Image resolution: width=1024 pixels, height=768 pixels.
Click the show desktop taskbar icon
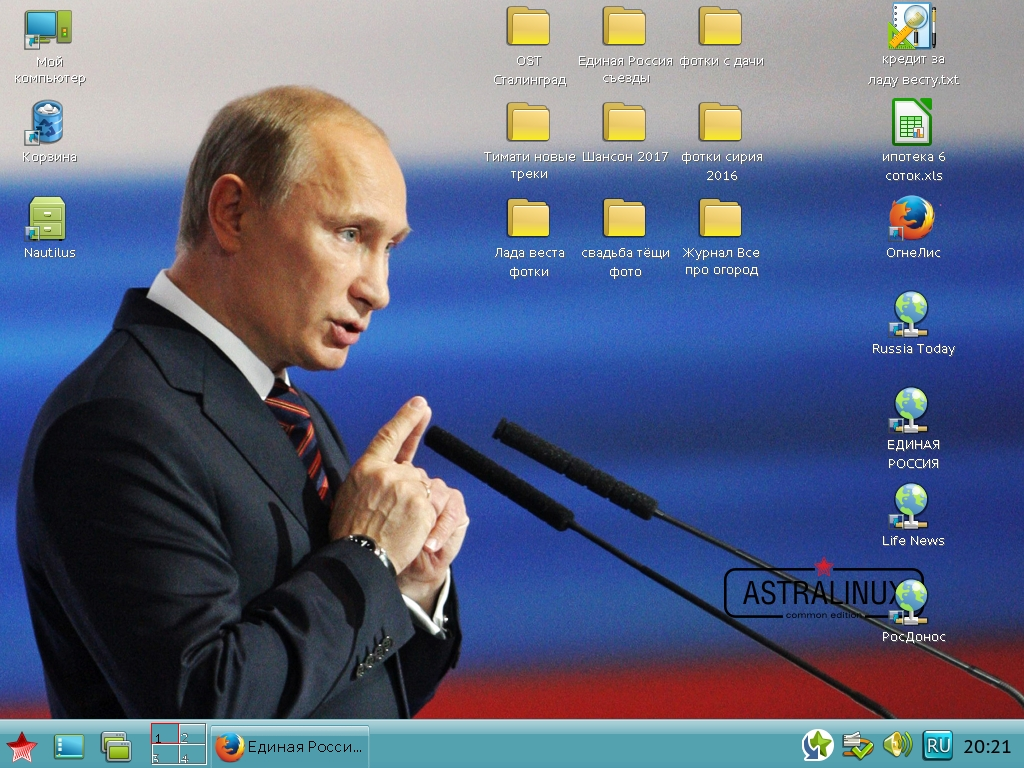(69, 746)
